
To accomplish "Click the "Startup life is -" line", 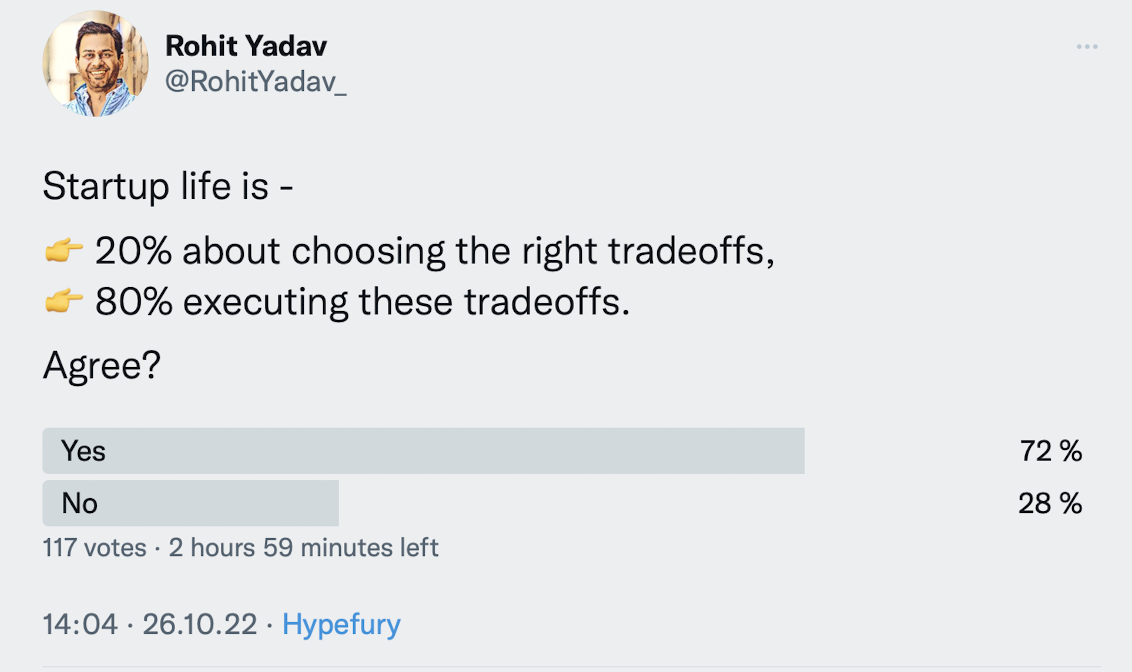I will 168,186.
